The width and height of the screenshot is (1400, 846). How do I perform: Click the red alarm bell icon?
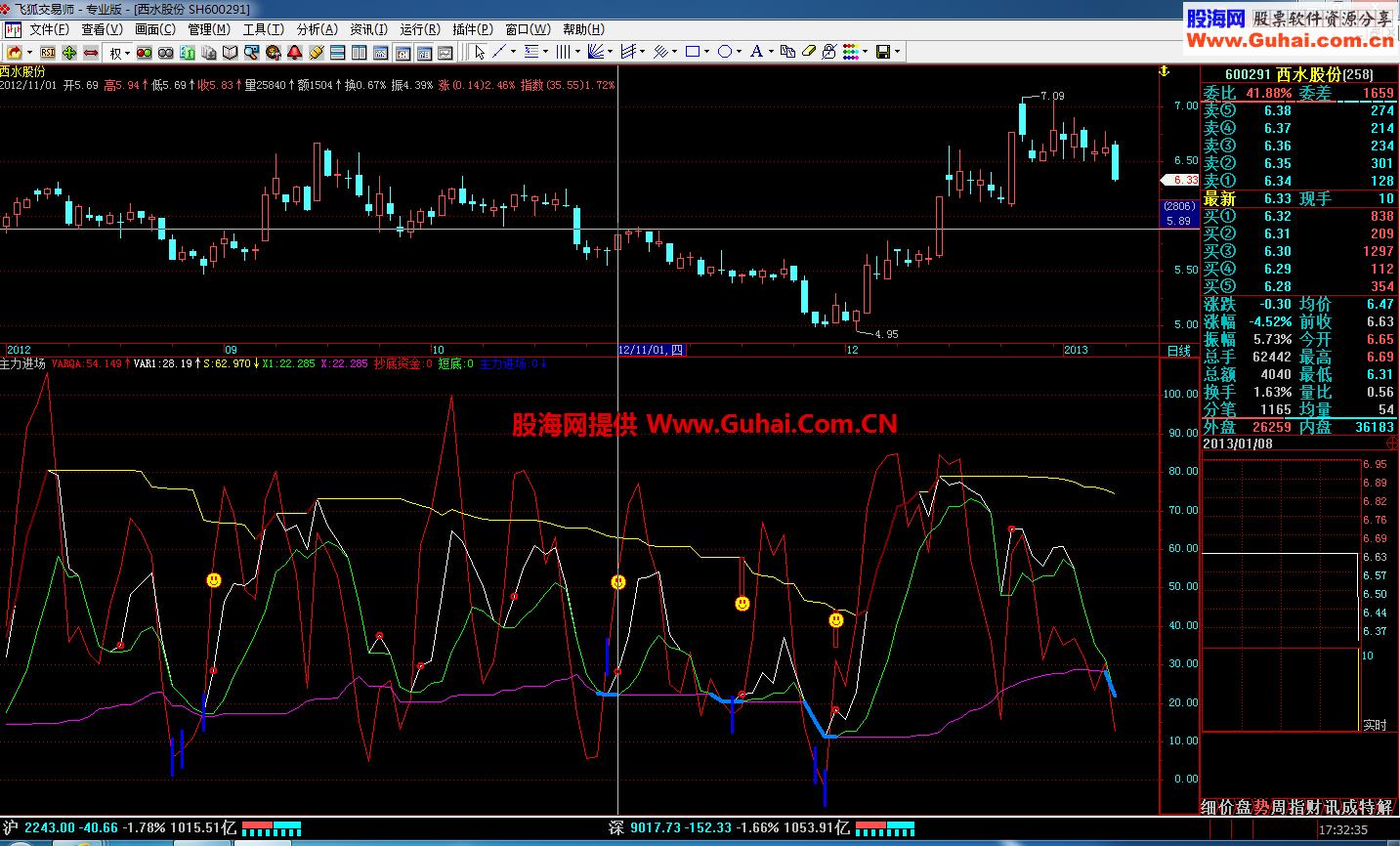[x=294, y=52]
